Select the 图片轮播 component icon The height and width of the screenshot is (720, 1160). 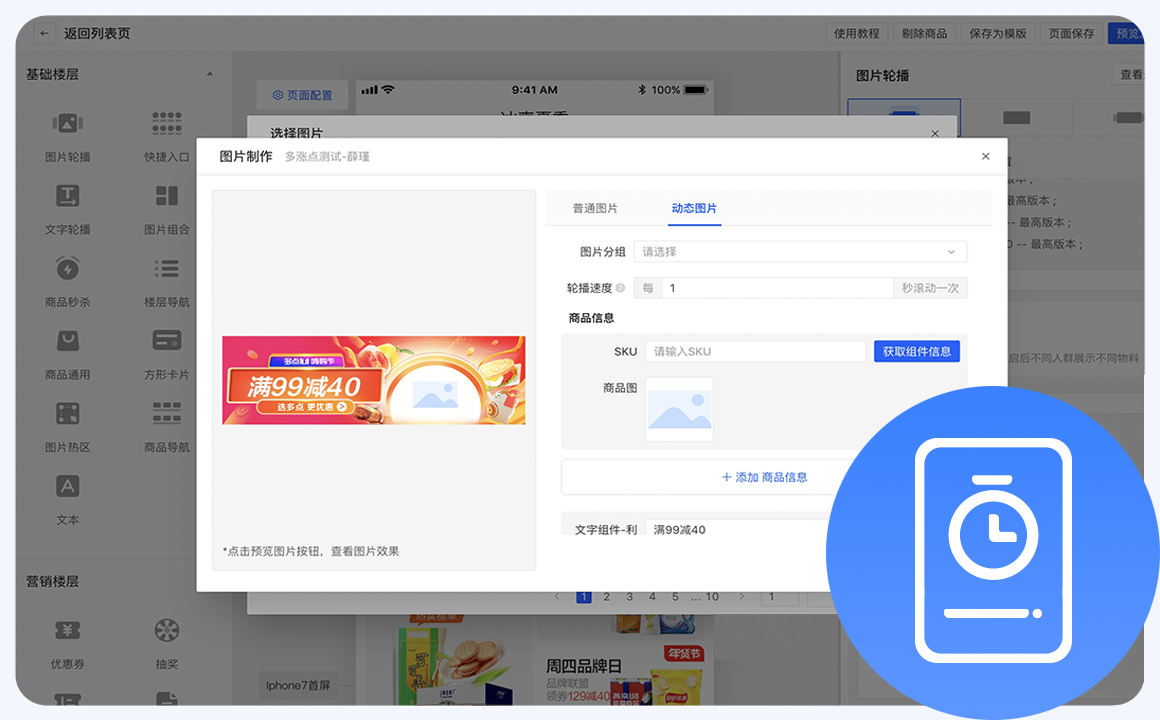(x=67, y=124)
